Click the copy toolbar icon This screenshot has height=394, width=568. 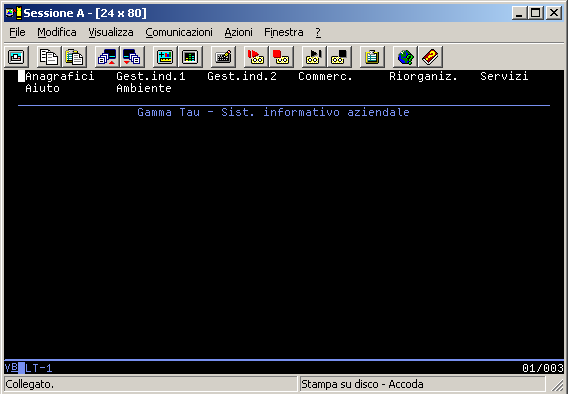(x=49, y=57)
